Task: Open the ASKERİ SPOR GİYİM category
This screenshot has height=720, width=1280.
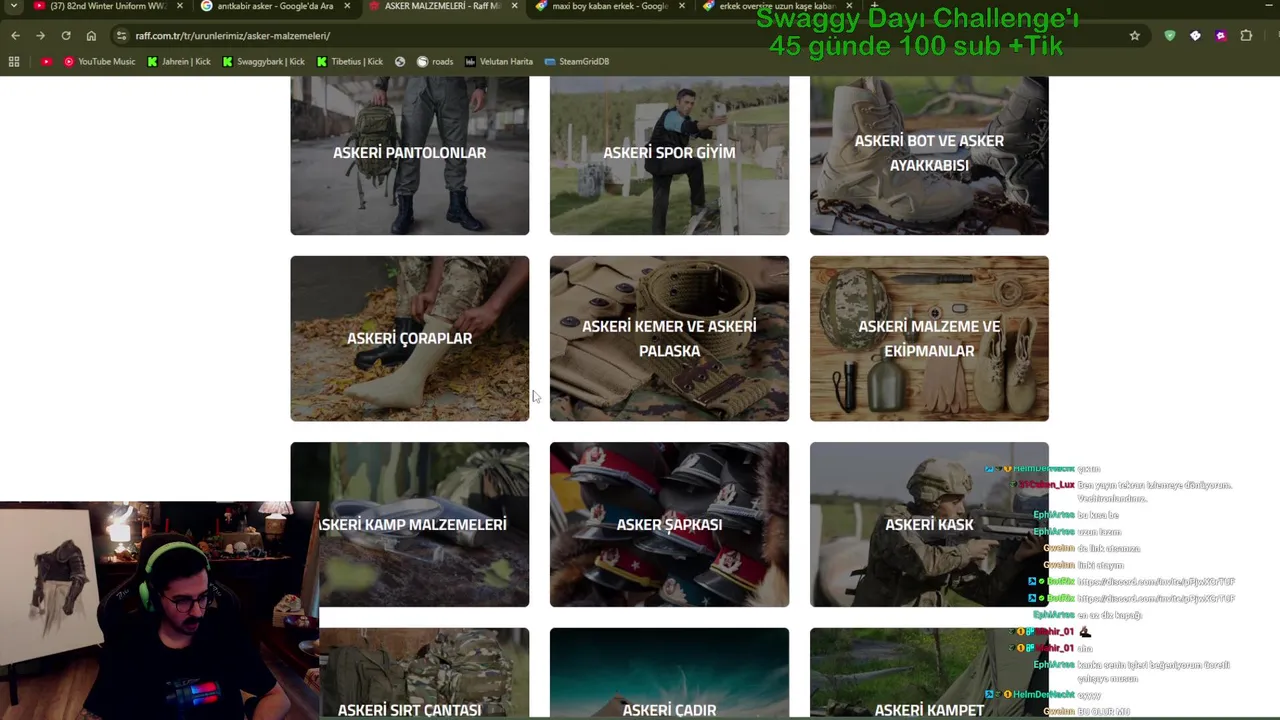Action: [x=669, y=155]
